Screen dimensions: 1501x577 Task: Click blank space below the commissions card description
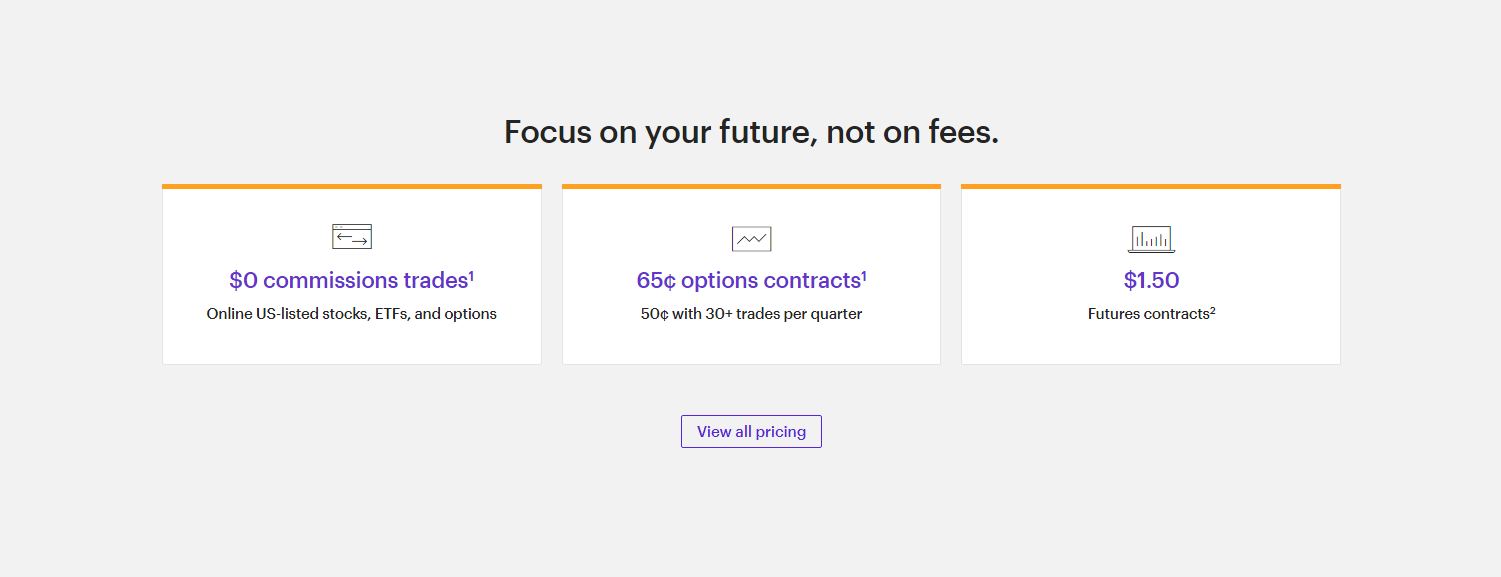pyautogui.click(x=351, y=344)
